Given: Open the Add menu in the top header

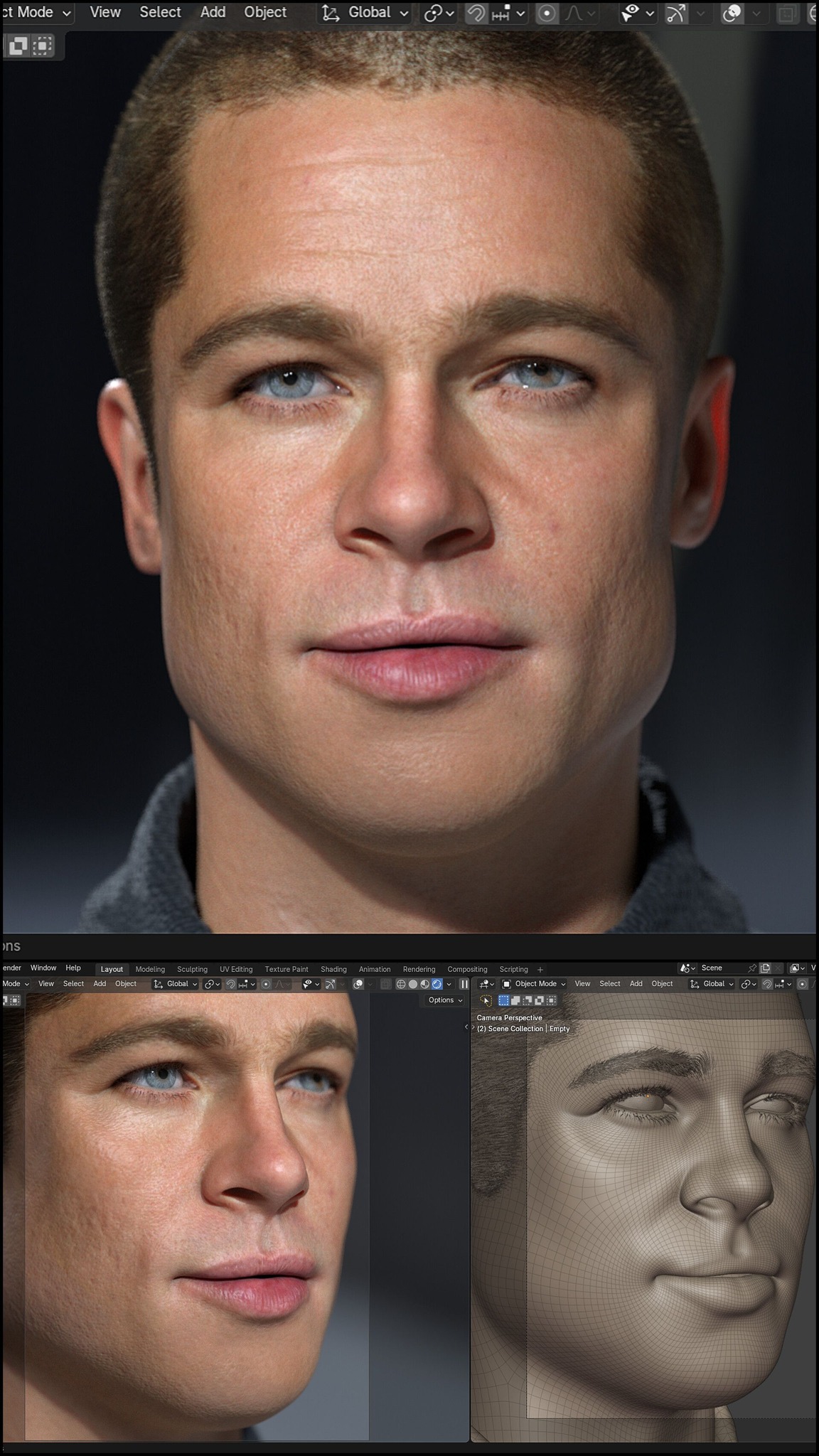Looking at the screenshot, I should click(213, 13).
